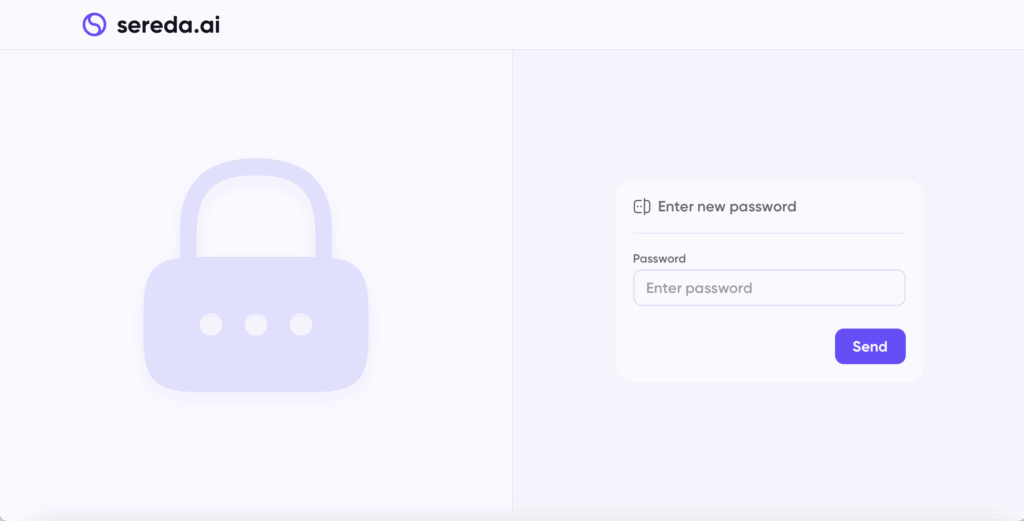The width and height of the screenshot is (1024, 521).
Task: Submit with the Send button
Action: (x=870, y=346)
